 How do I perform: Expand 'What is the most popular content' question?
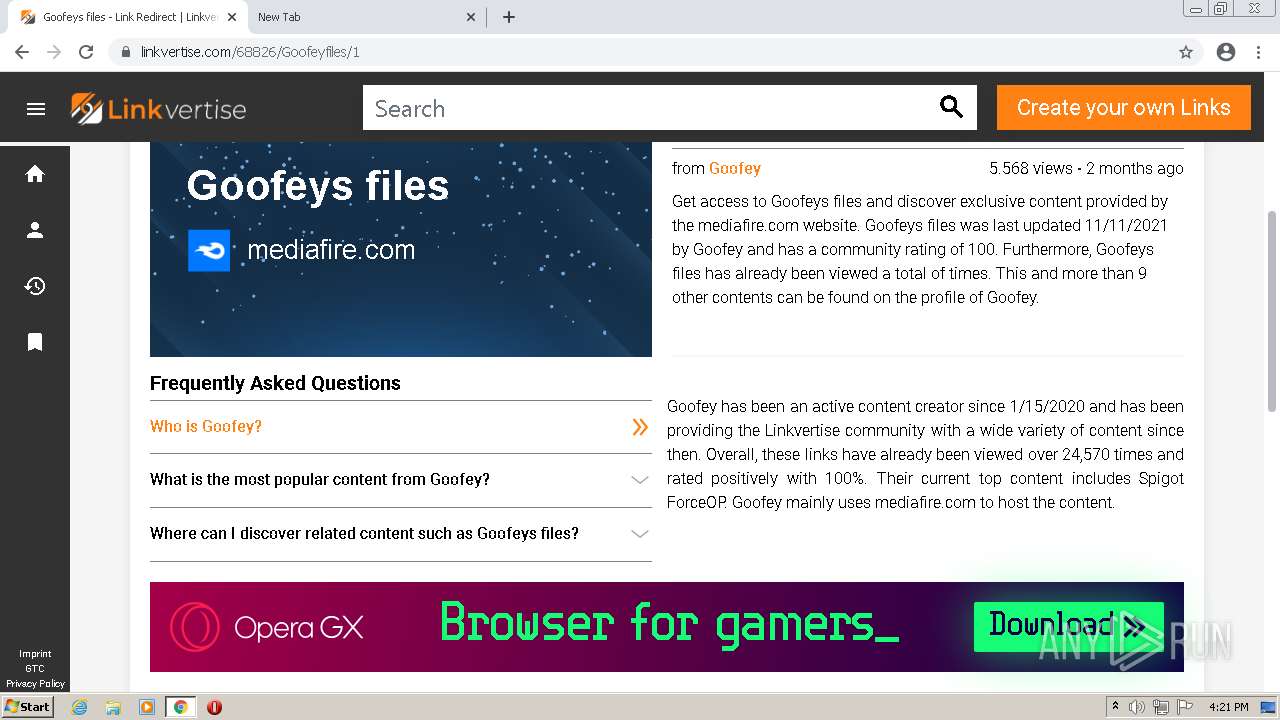click(x=401, y=480)
